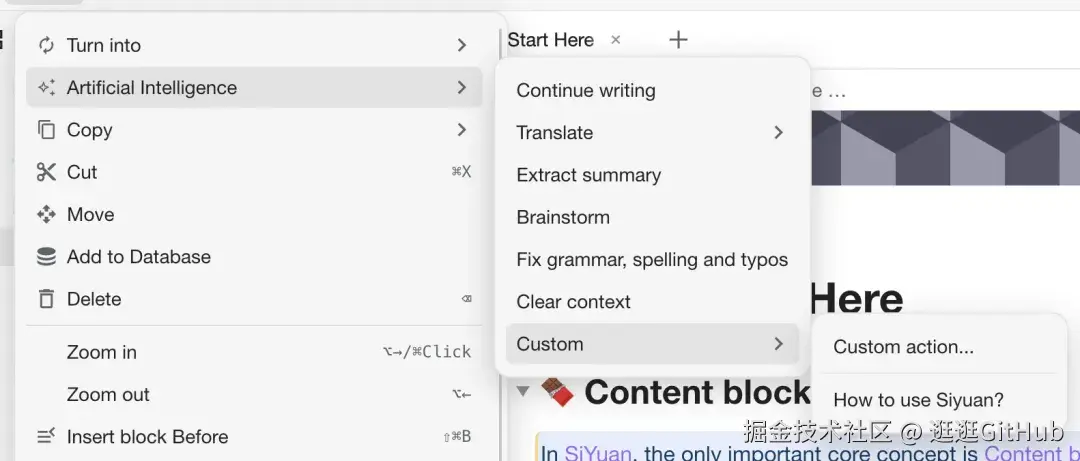Click the Copy icon in context menu
The image size is (1080, 461).
point(46,130)
